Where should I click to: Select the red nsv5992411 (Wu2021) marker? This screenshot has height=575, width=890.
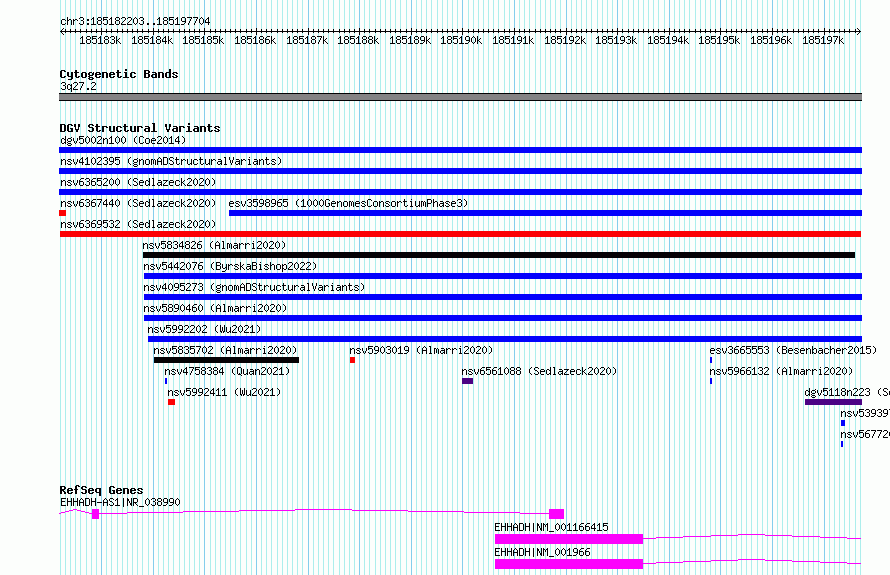[x=171, y=402]
